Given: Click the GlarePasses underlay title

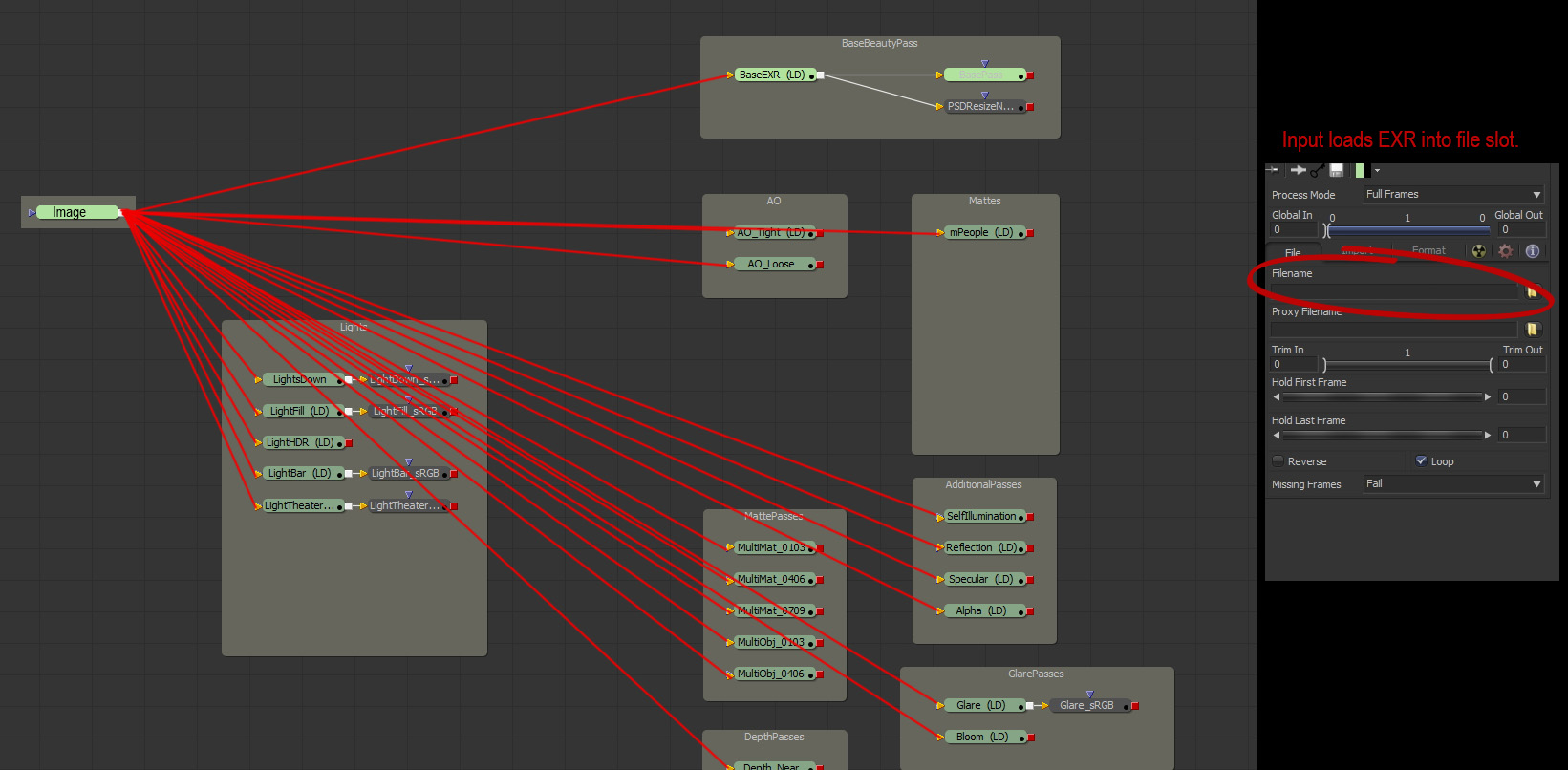Looking at the screenshot, I should click(x=1036, y=674).
